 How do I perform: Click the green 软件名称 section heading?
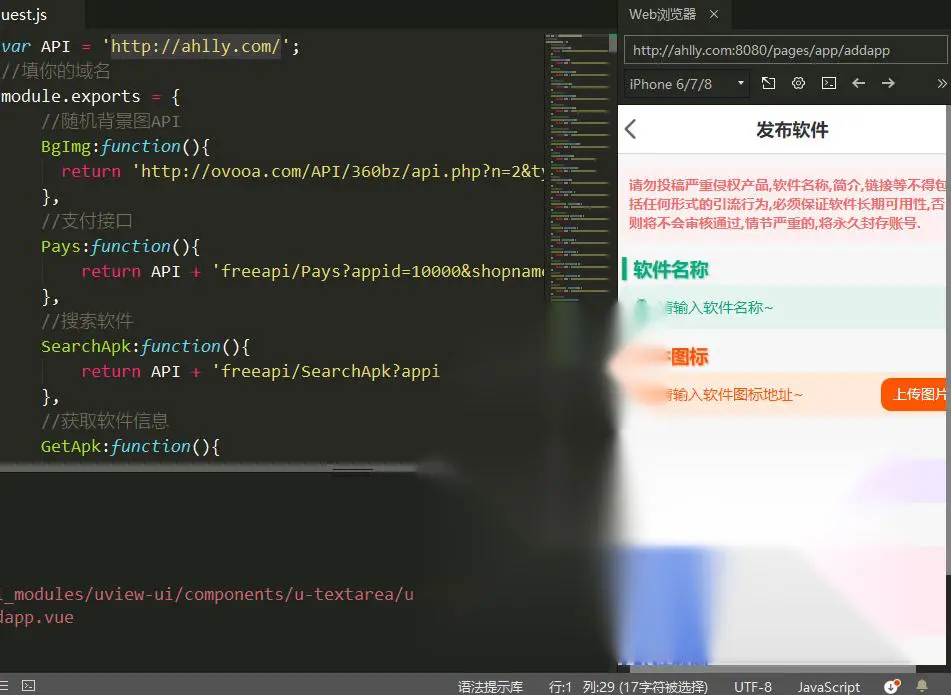[x=670, y=269]
